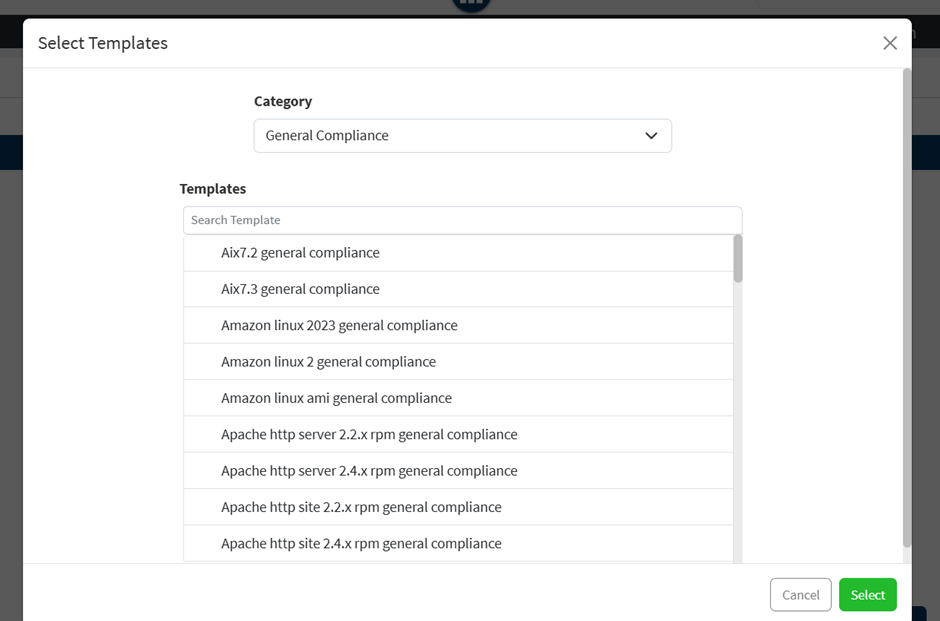Close the Select Templates dialog
The height and width of the screenshot is (621, 940).
[x=890, y=43]
